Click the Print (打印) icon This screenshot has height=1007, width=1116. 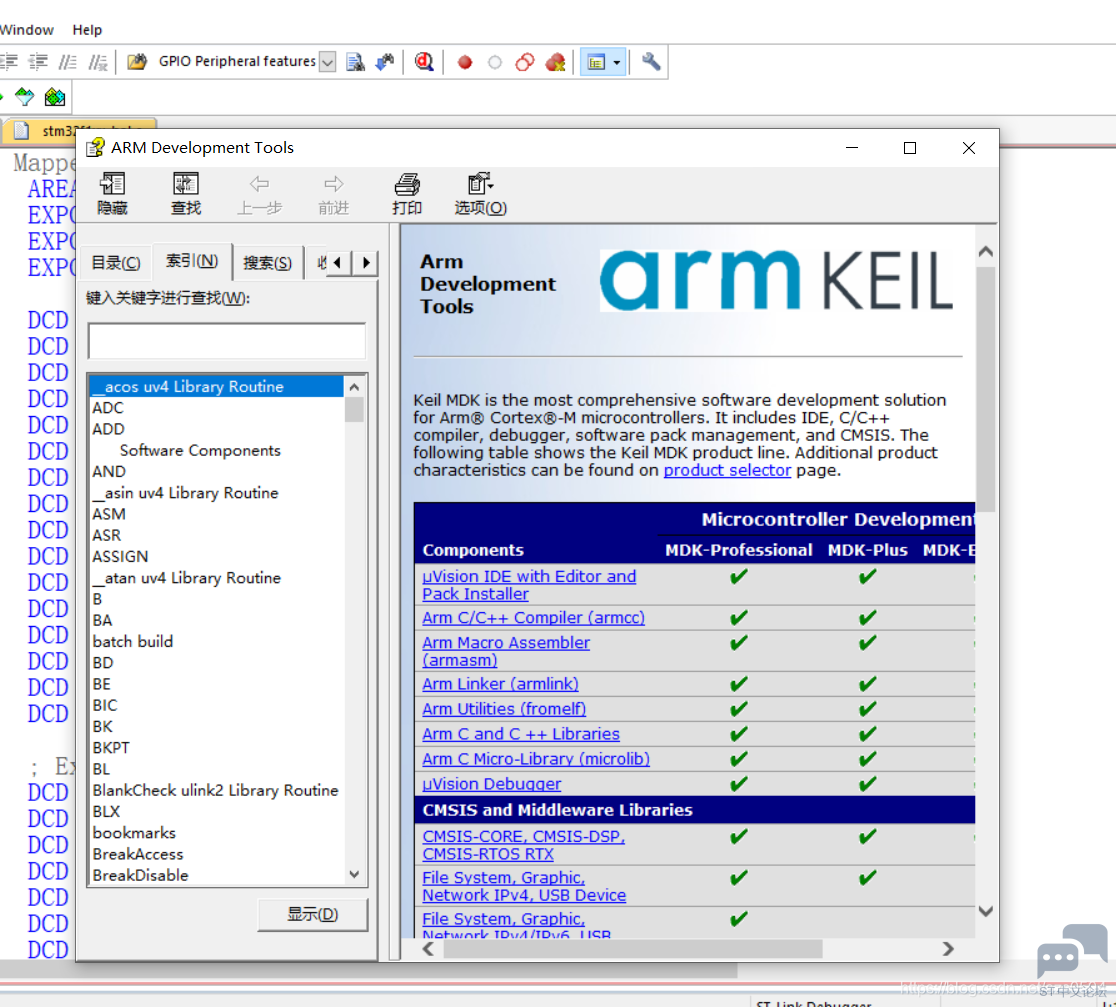(406, 193)
